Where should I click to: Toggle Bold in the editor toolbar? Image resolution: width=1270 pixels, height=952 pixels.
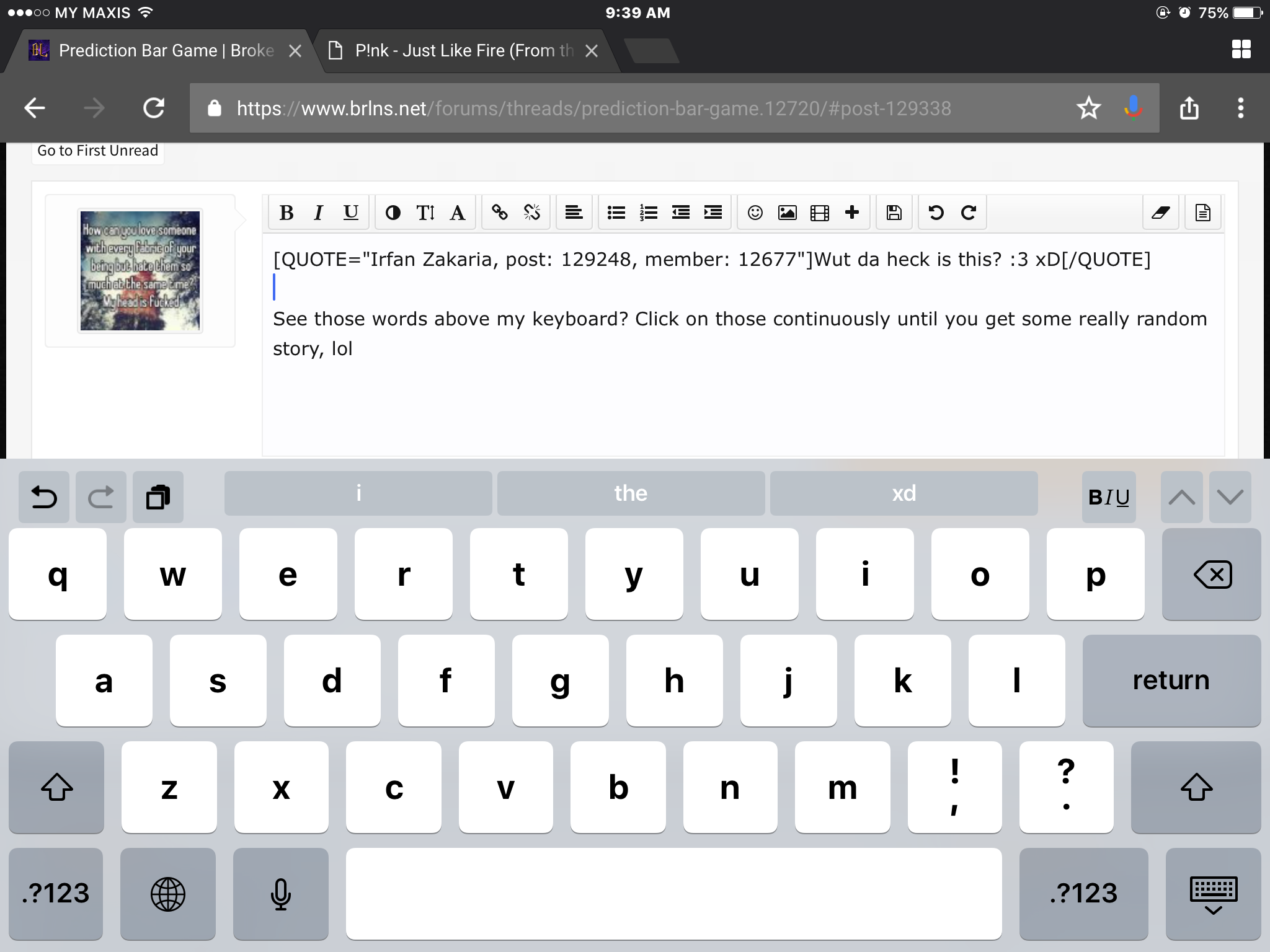pos(286,213)
